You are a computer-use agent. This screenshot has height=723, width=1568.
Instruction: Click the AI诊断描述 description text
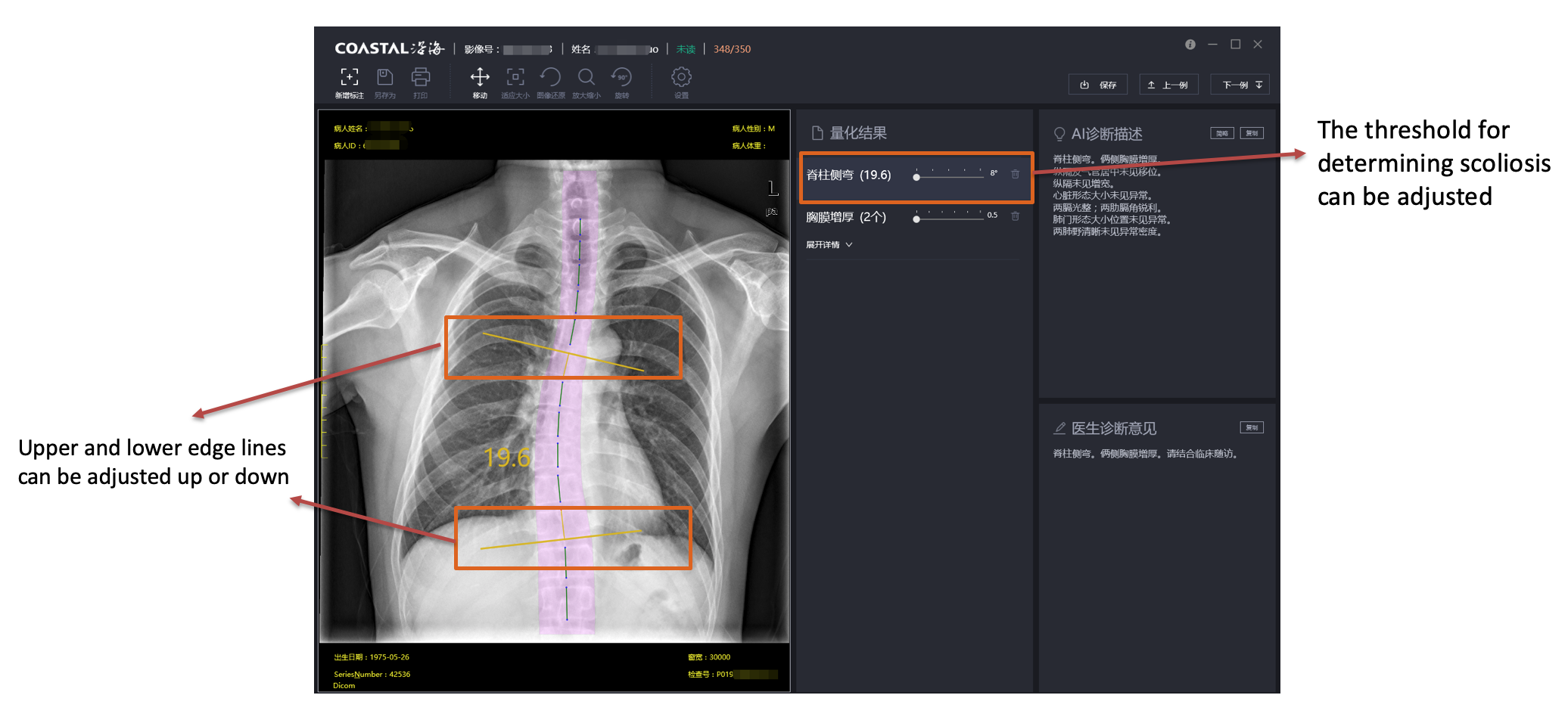[1112, 195]
